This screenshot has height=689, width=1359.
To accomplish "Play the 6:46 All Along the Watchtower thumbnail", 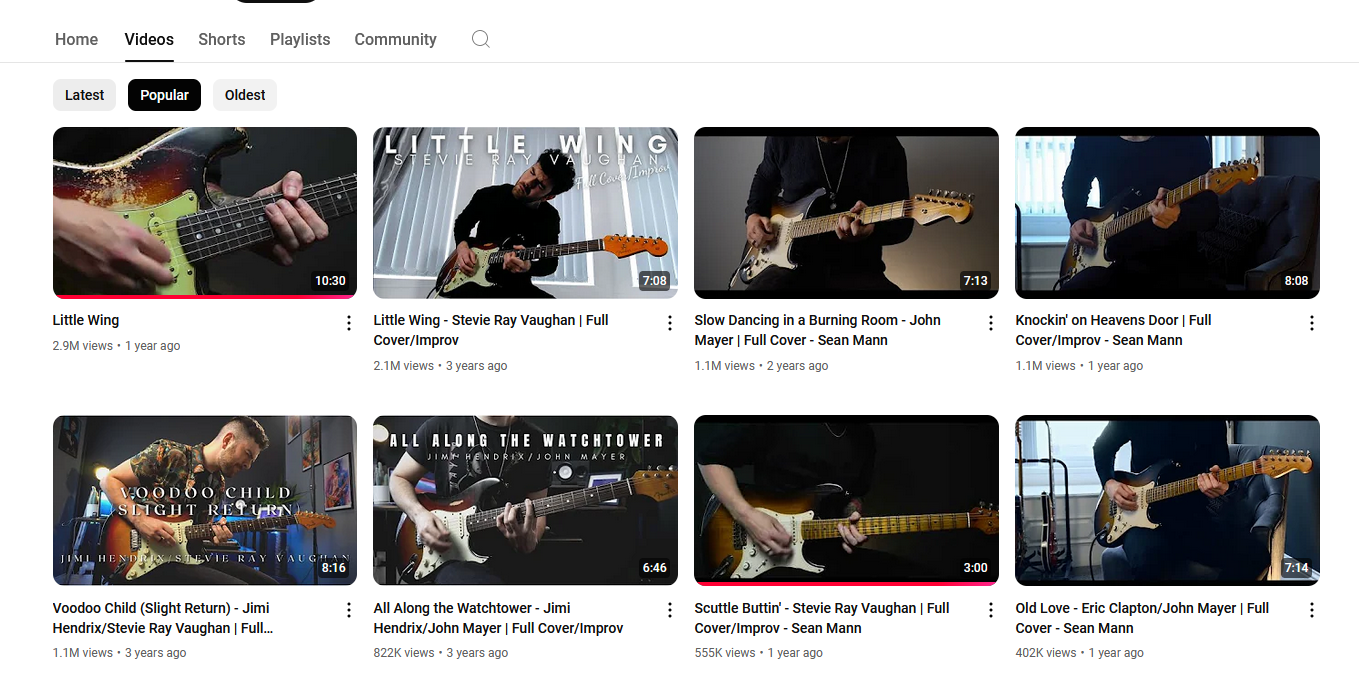I will [526, 500].
